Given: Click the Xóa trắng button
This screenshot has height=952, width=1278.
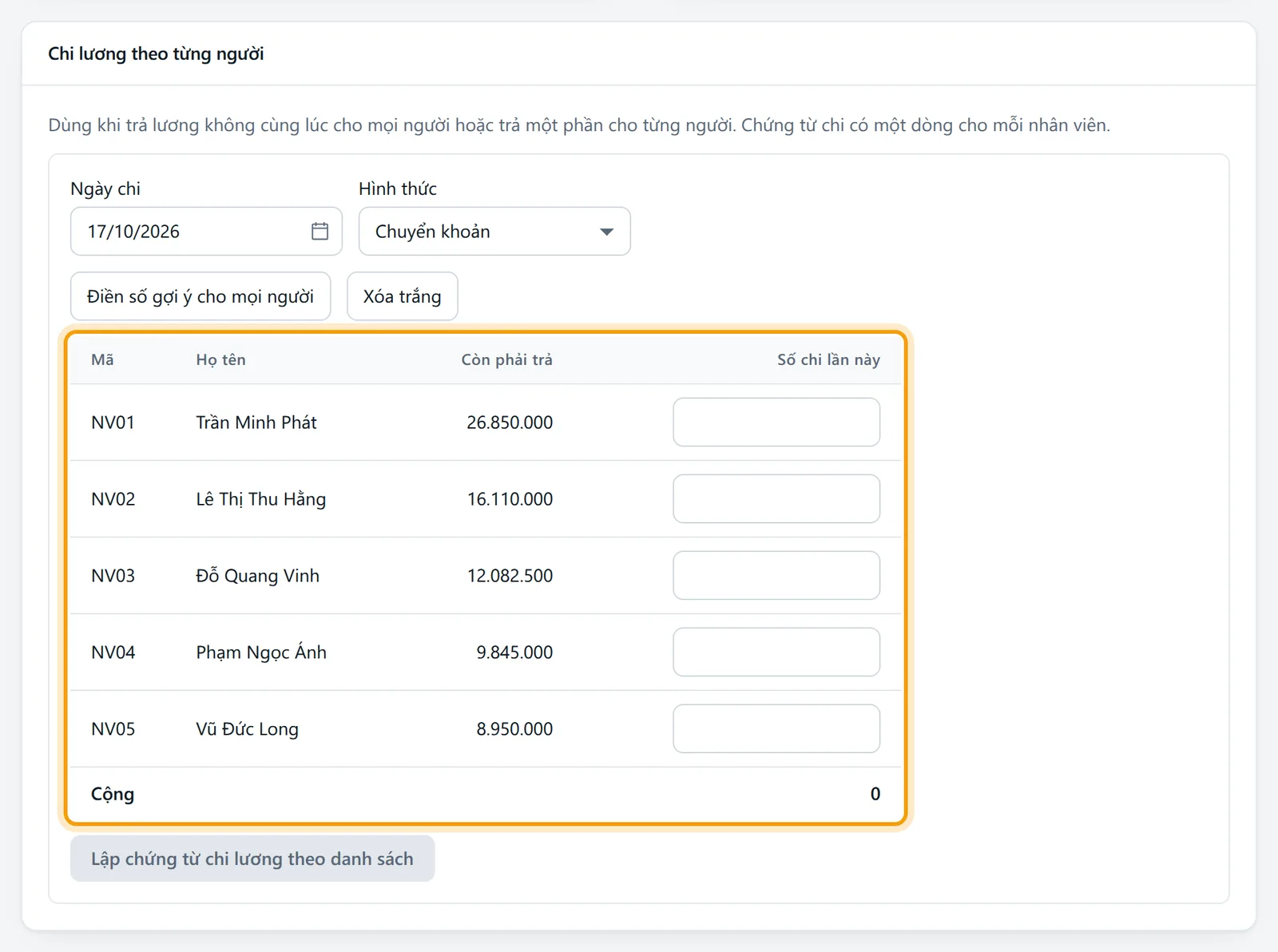Looking at the screenshot, I should (x=403, y=296).
